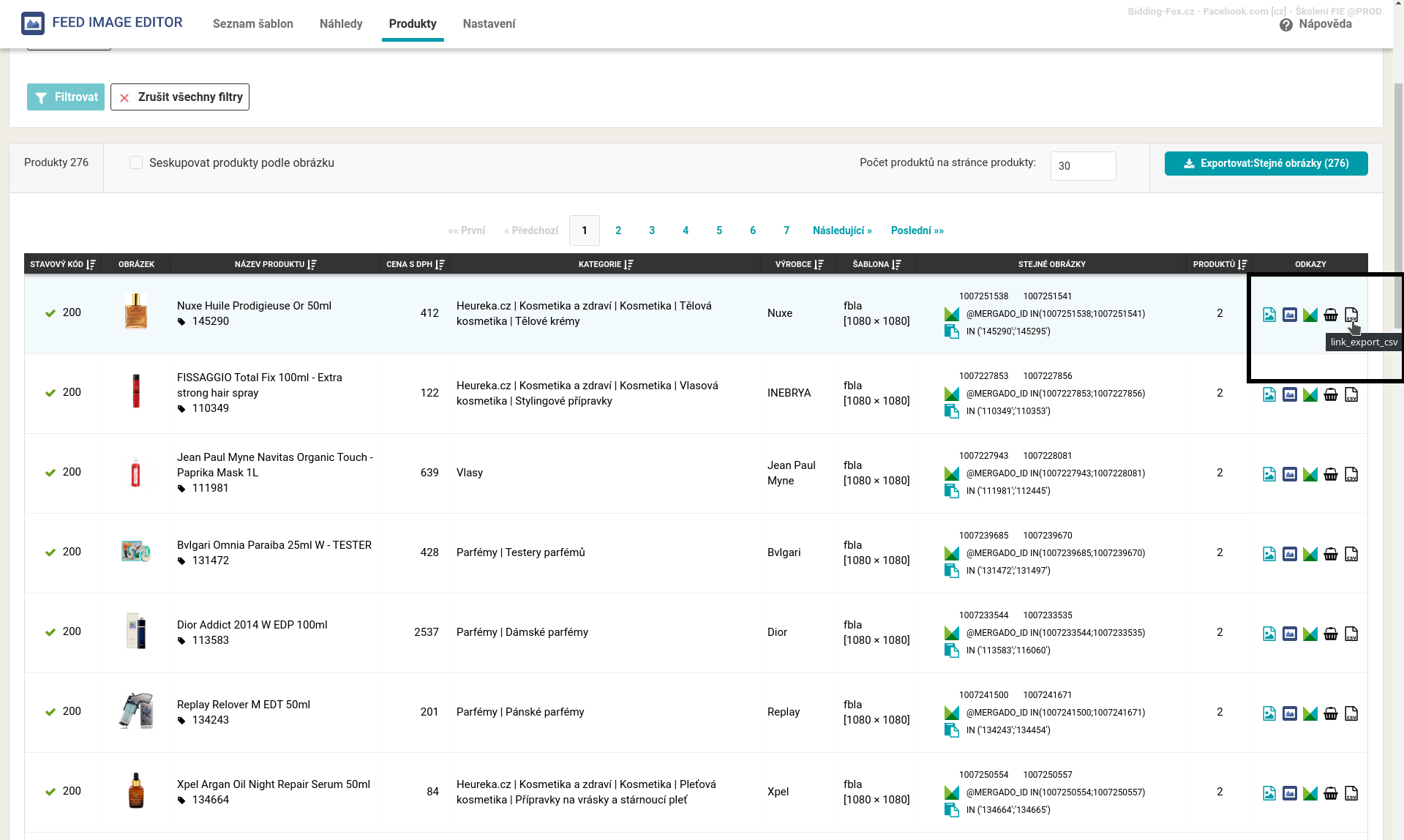
Task: Open teal image link in Nuxe row
Action: [1269, 315]
